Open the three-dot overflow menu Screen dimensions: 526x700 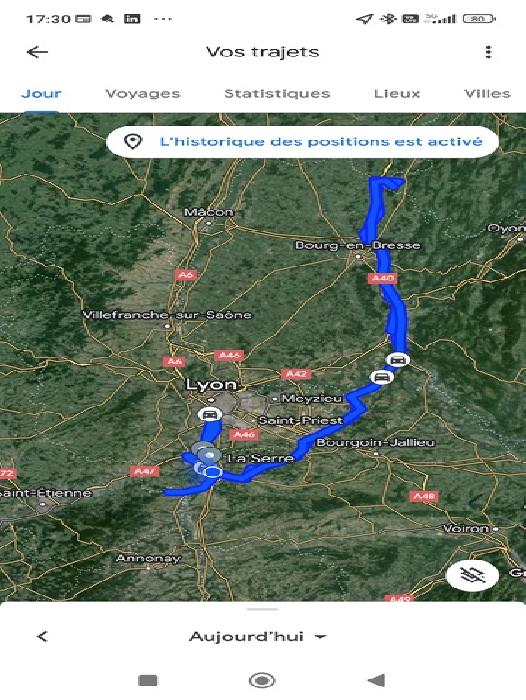point(488,52)
